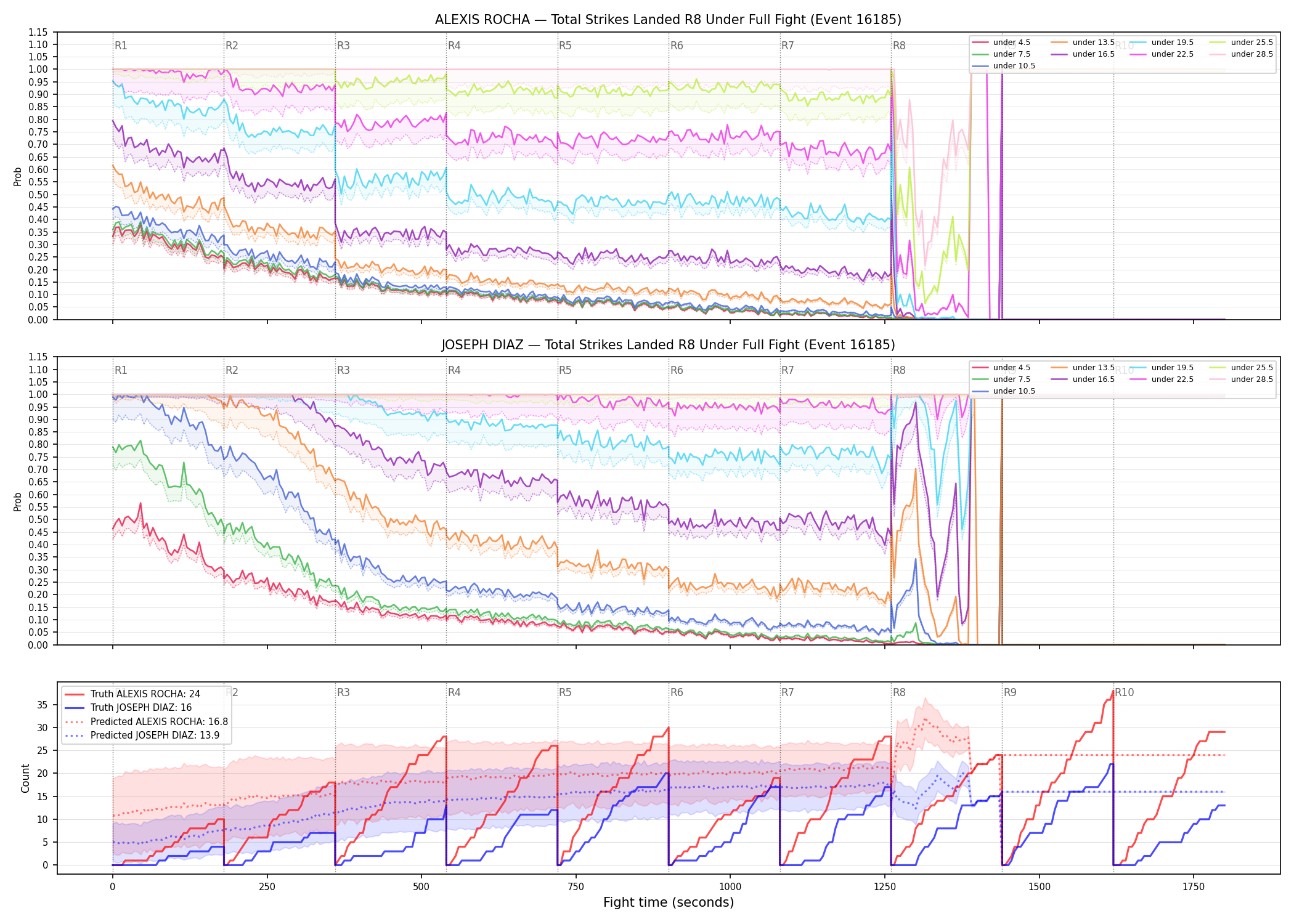Click the 1.15 tick on Rocha Prob axis
This screenshot has height=924, width=1294.
click(38, 32)
